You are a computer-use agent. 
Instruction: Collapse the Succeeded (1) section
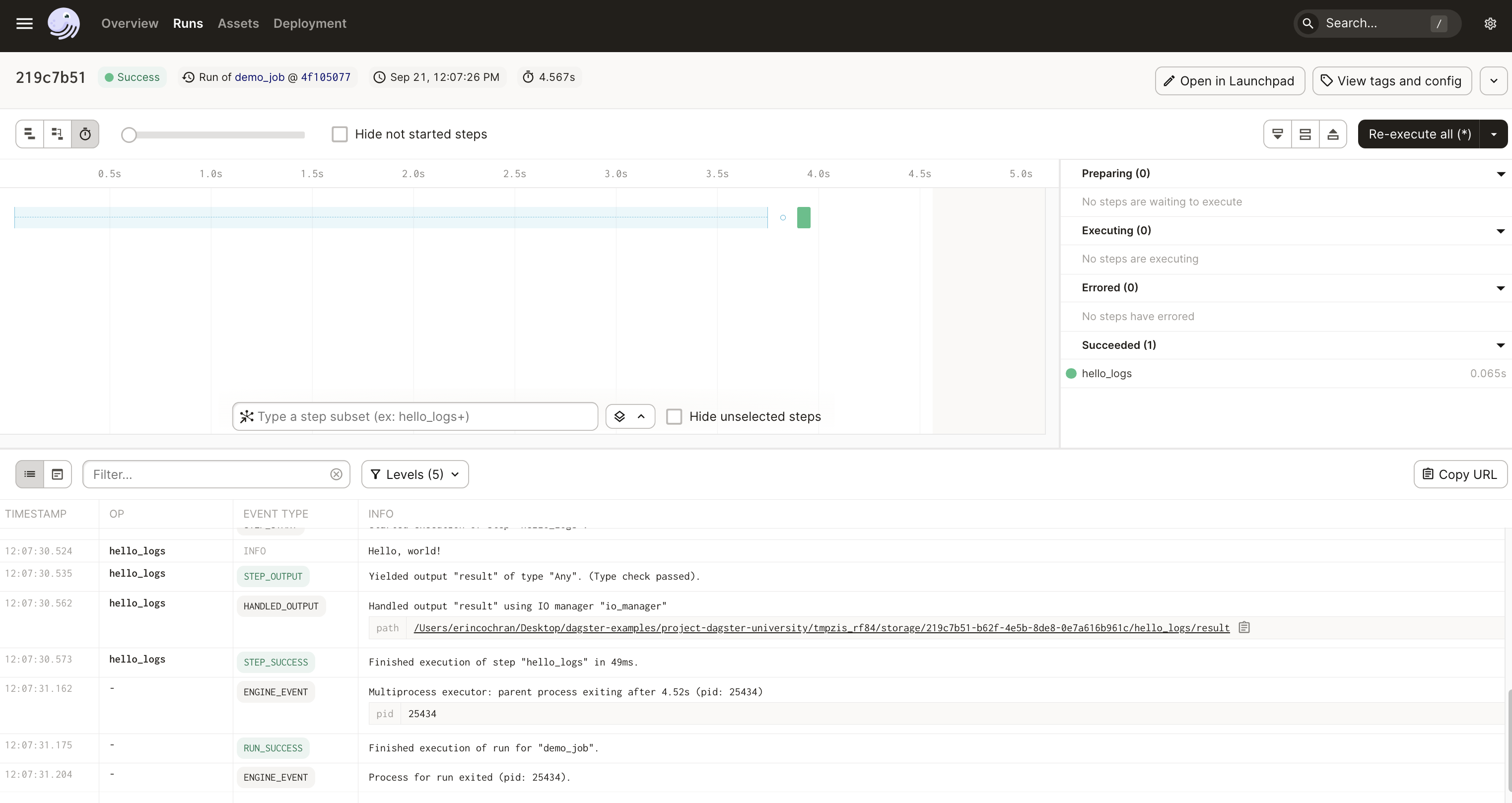point(1500,345)
